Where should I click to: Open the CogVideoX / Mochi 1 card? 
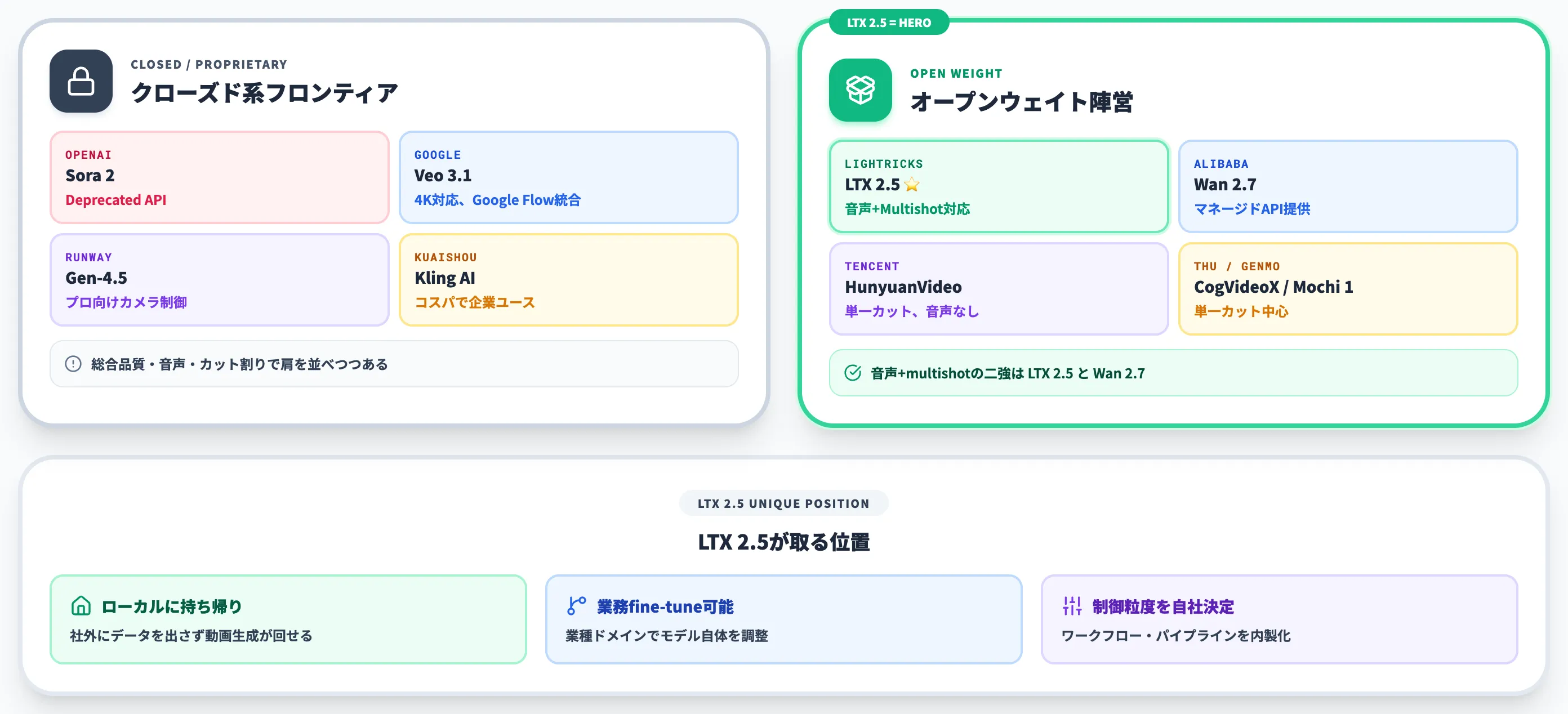(x=1348, y=289)
